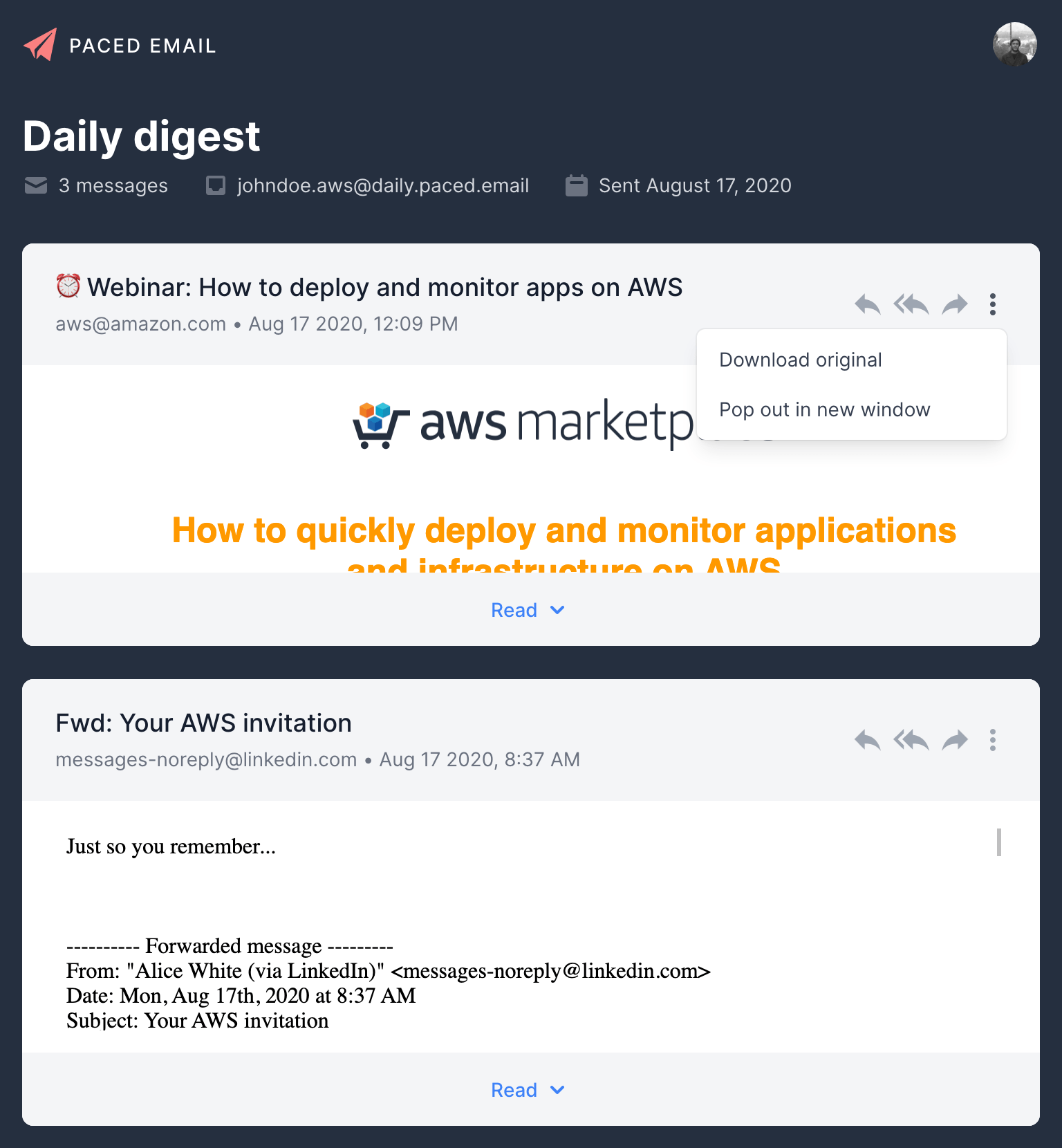1062x1148 pixels.
Task: Click the johndoe.aws@daily.paced.email address
Action: (383, 185)
